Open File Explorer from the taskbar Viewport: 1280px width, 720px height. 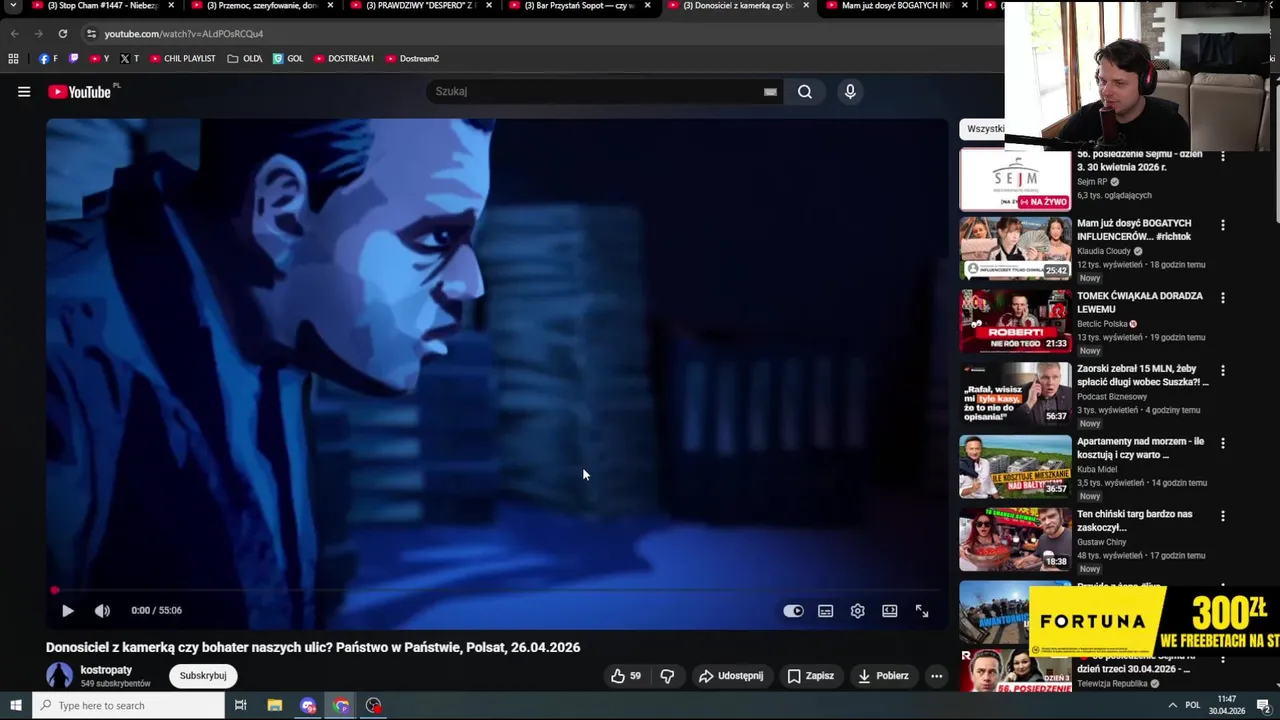click(x=275, y=706)
